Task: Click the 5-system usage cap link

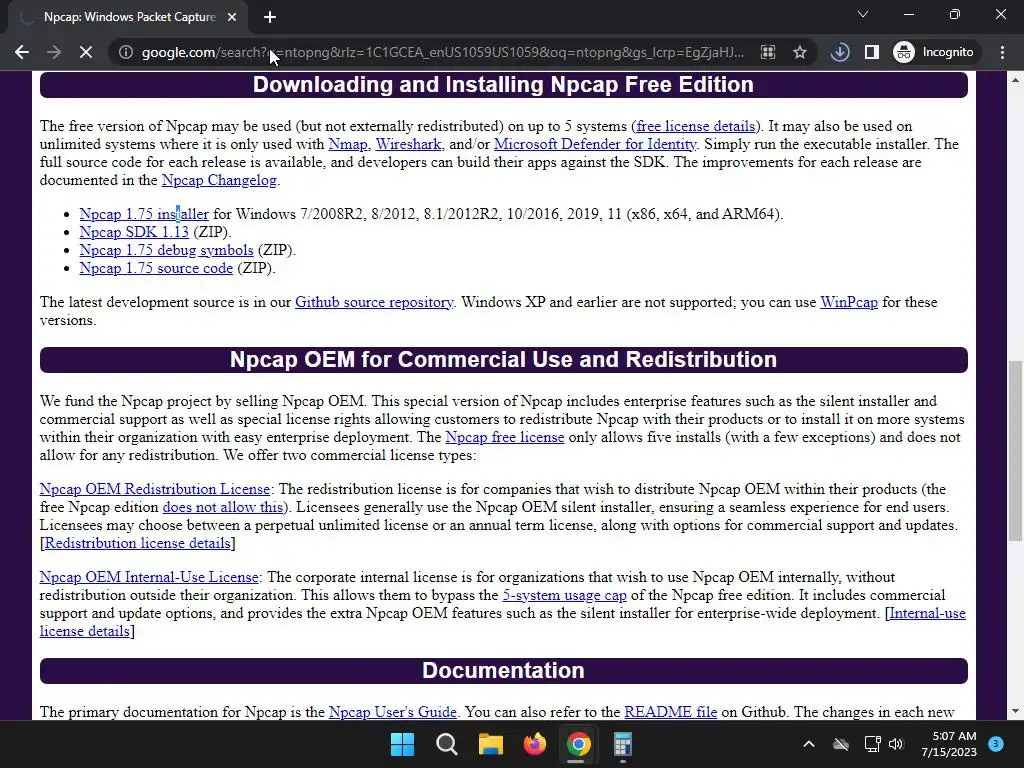Action: [x=564, y=595]
